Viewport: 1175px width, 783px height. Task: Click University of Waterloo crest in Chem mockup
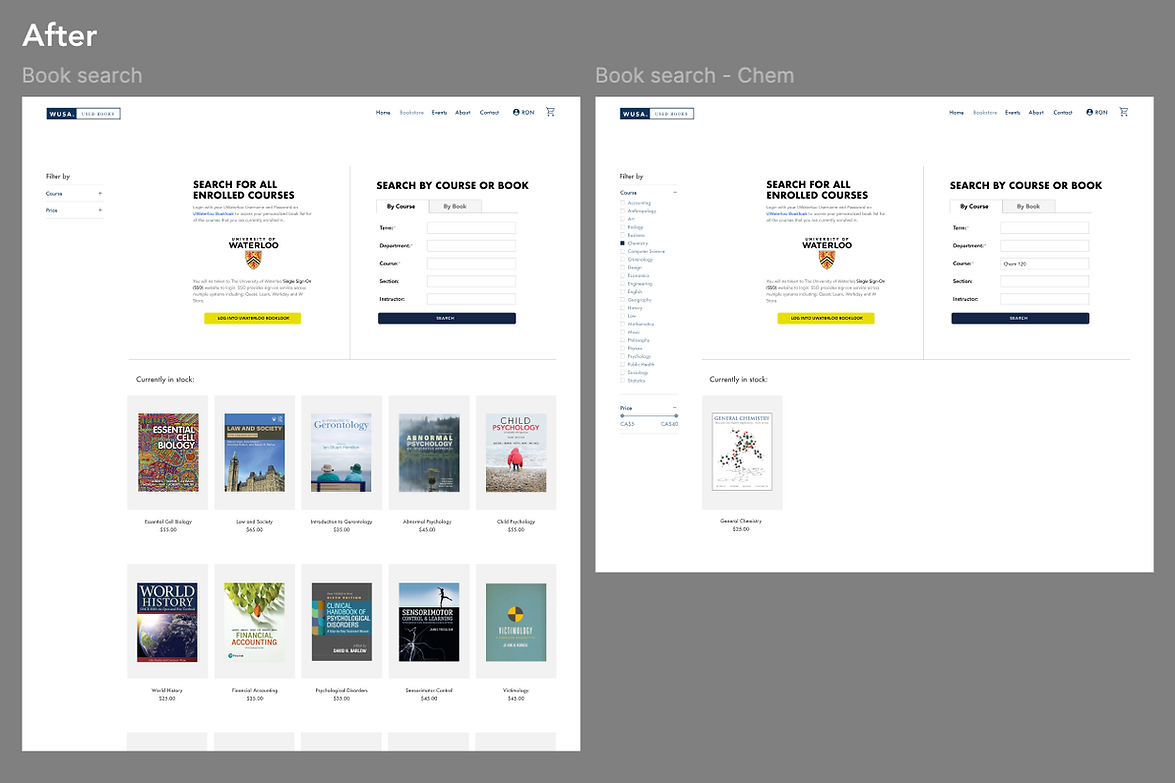click(x=827, y=259)
